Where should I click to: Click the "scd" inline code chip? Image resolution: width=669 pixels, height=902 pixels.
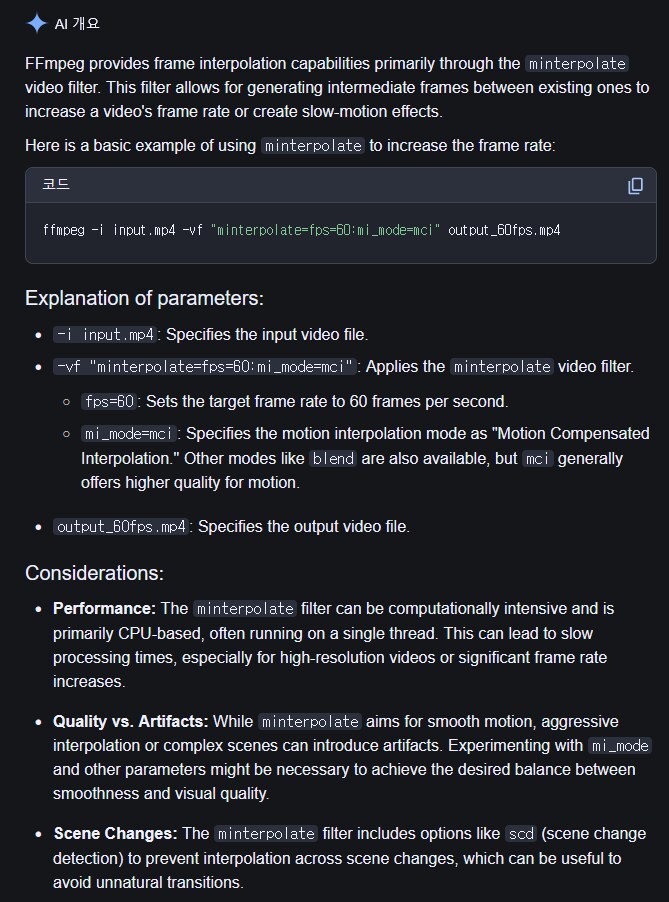tap(520, 834)
